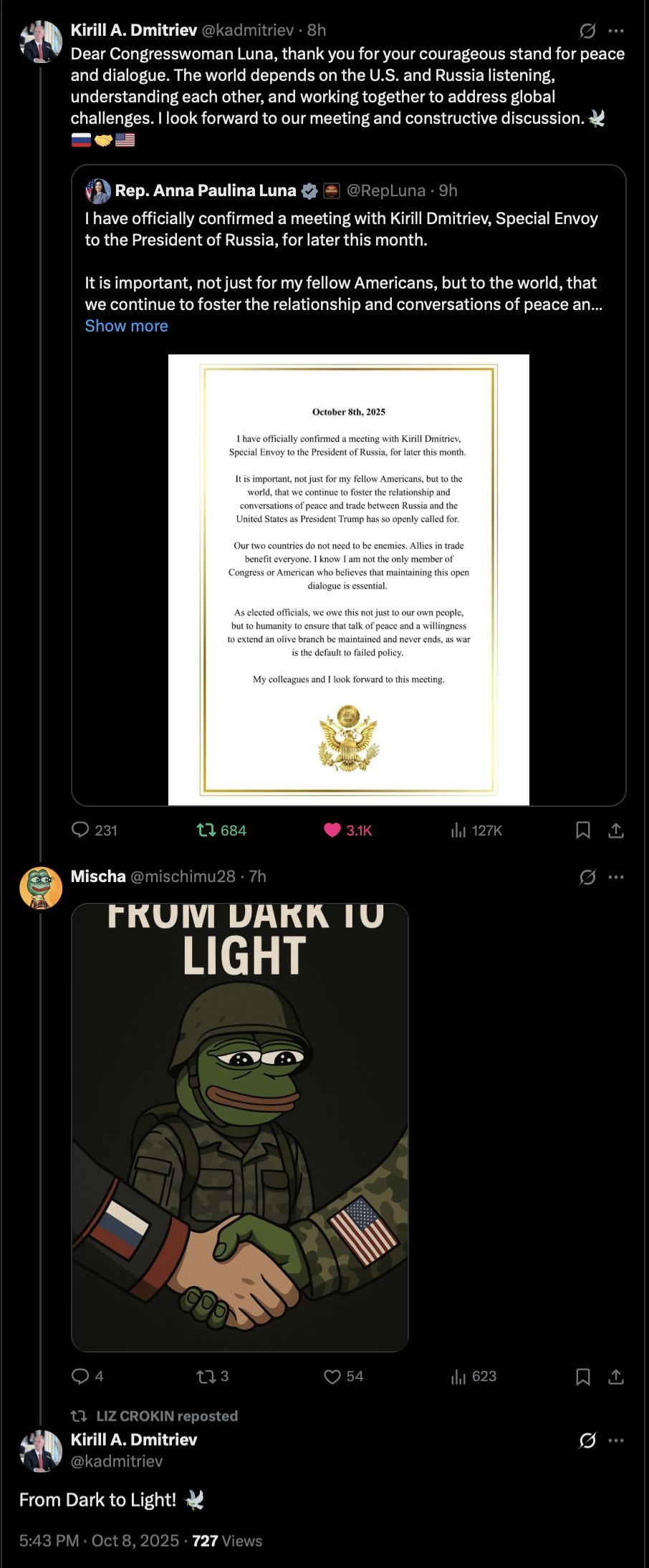Viewport: 649px width, 1568px height.
Task: Open Grok icon on Dmitriev's top post
Action: coord(587,31)
